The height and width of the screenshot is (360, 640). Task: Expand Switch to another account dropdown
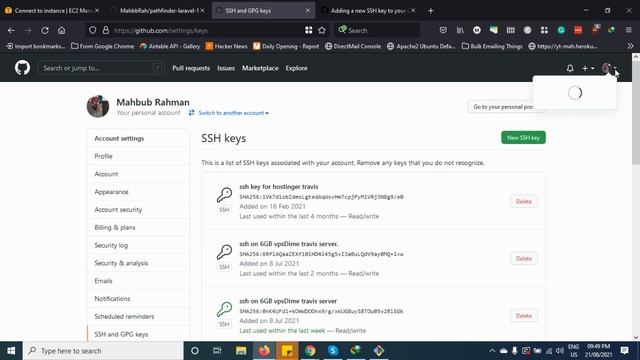point(233,113)
